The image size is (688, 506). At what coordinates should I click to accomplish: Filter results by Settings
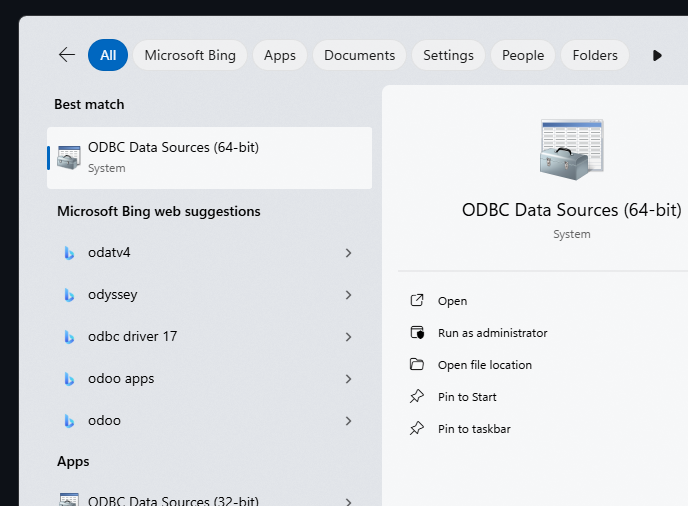448,55
